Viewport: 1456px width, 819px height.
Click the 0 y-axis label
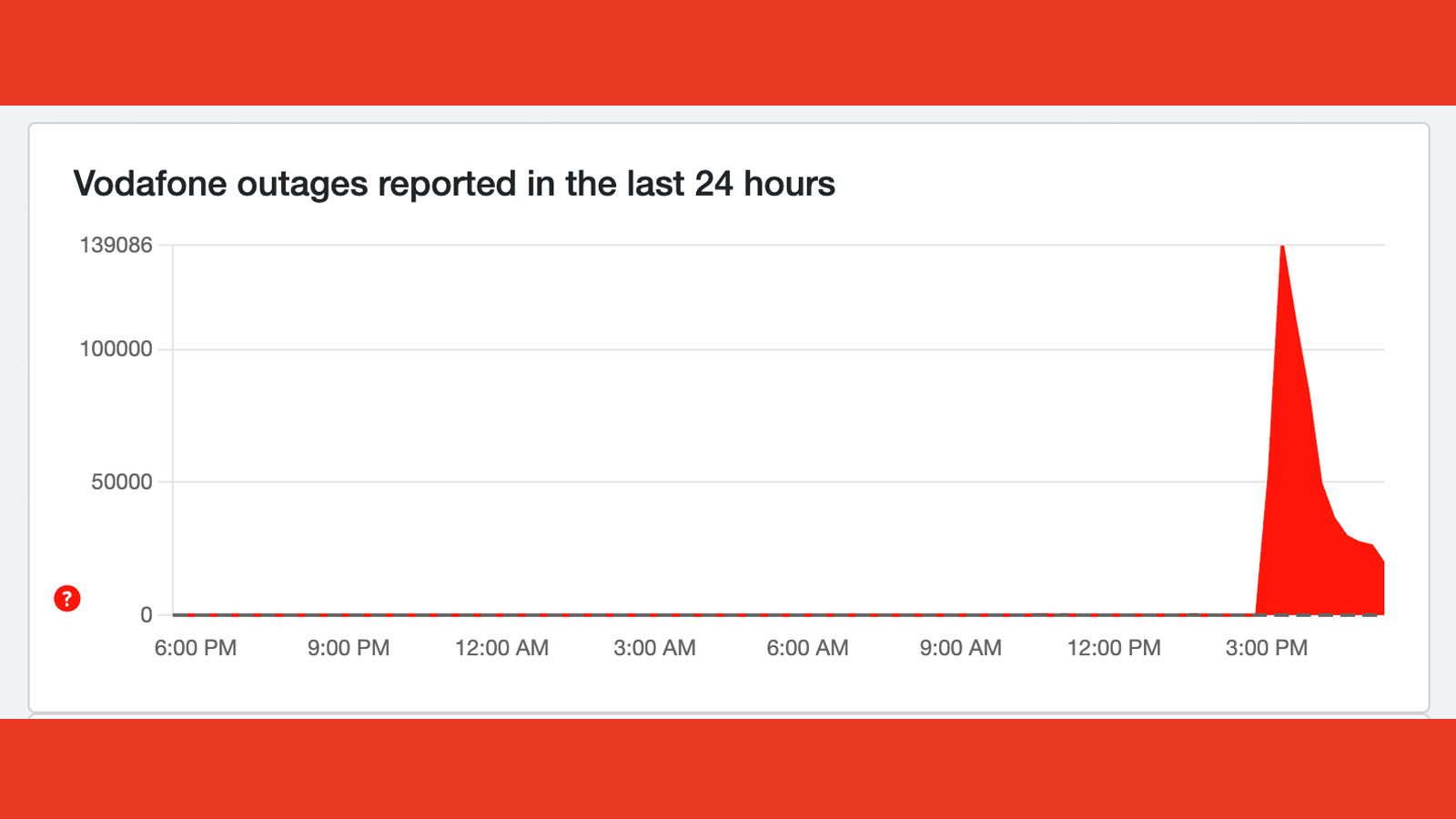147,615
